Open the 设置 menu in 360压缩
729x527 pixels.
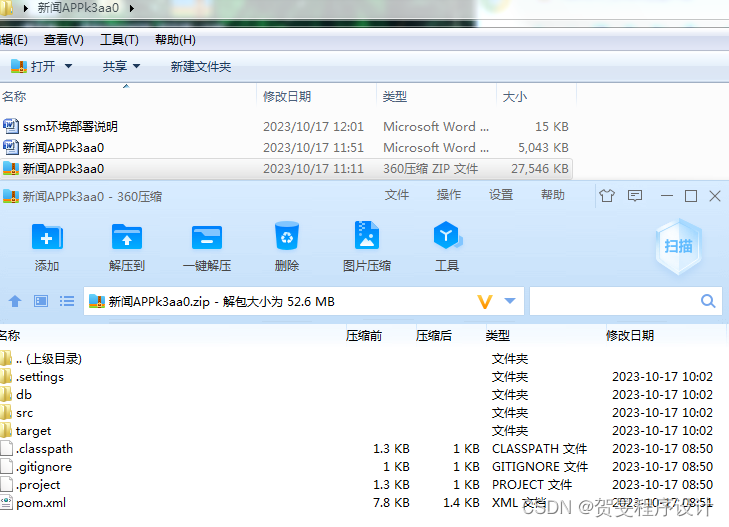(x=501, y=195)
